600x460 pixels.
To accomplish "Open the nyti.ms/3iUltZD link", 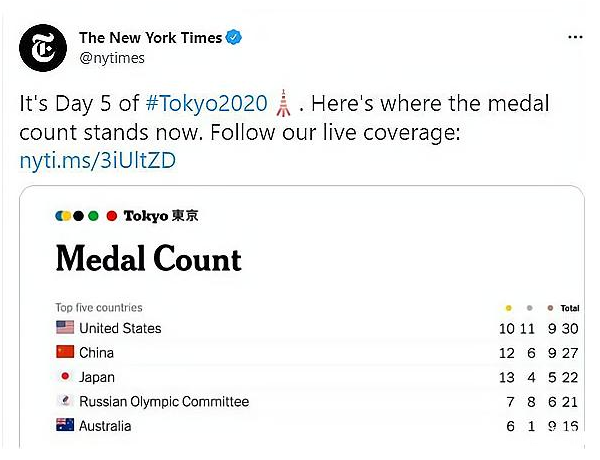I will point(98,160).
